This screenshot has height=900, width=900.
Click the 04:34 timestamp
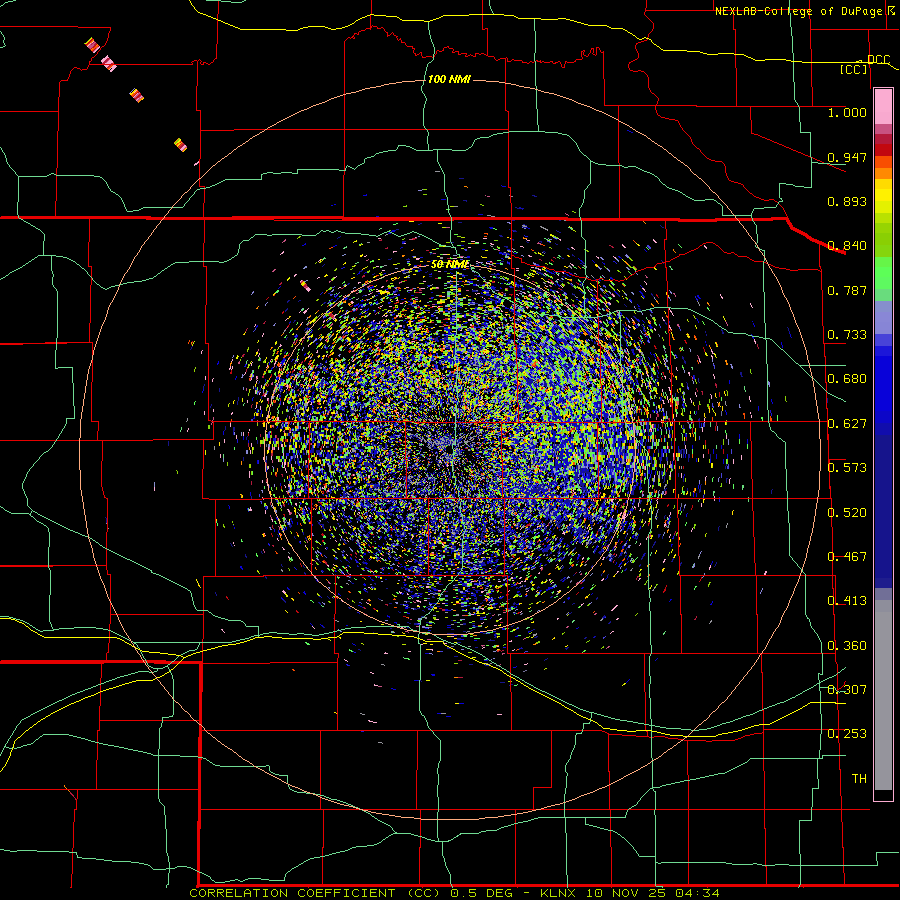click(697, 893)
